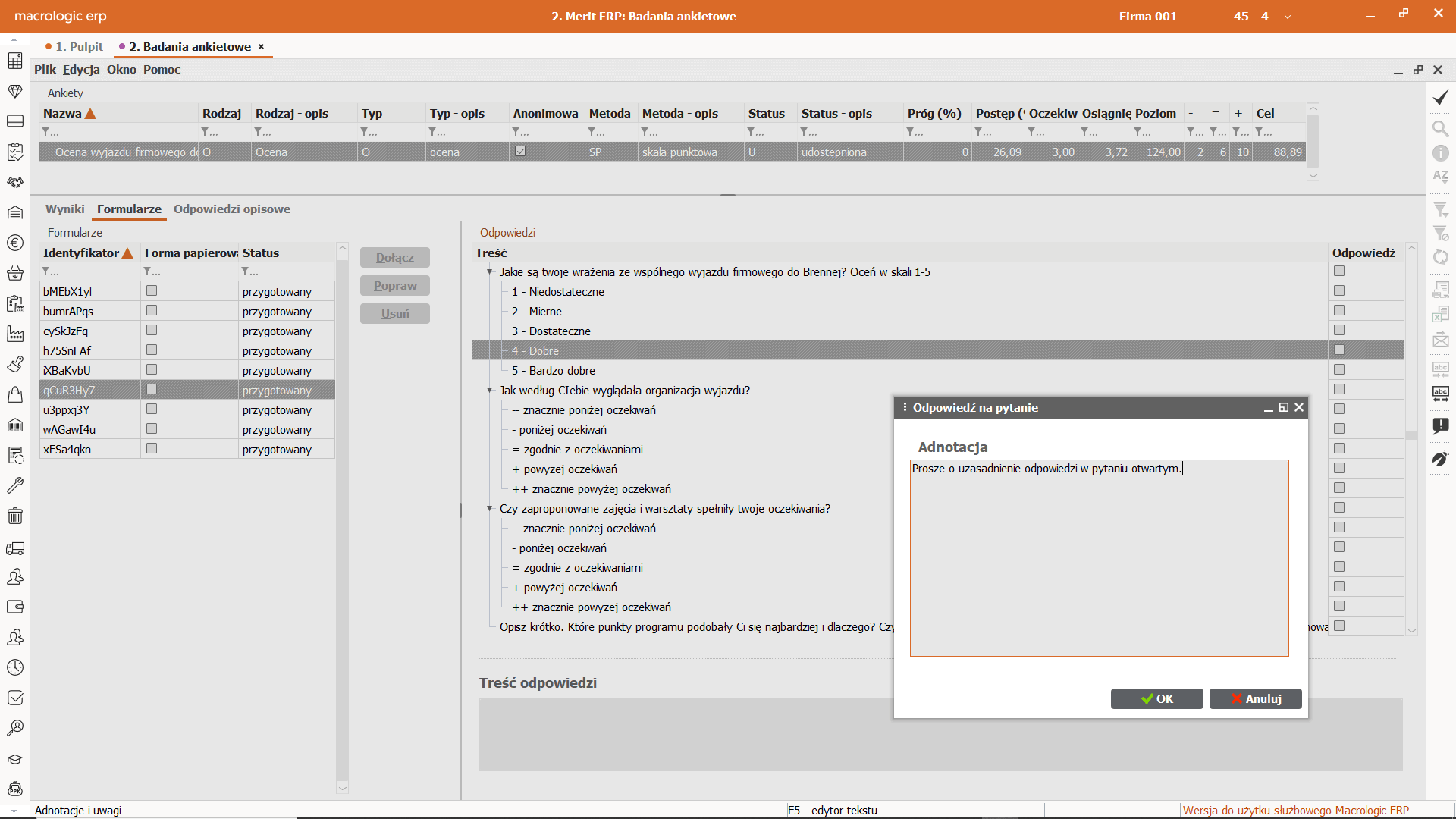This screenshot has height=819, width=1456.
Task: Click the ladybug bug-report icon
Action: coord(1440,459)
